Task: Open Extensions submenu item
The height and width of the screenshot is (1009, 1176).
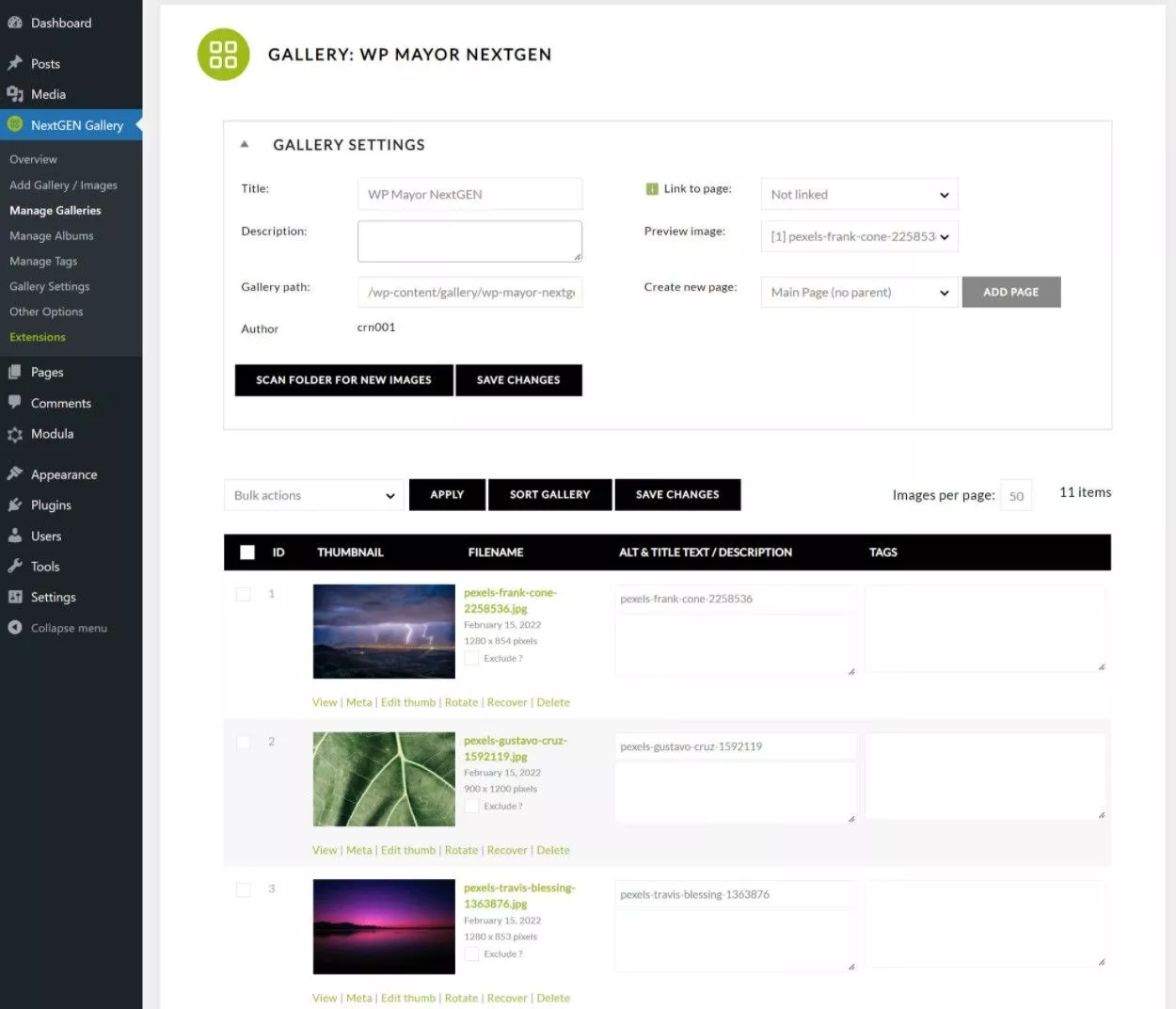Action: click(x=38, y=337)
